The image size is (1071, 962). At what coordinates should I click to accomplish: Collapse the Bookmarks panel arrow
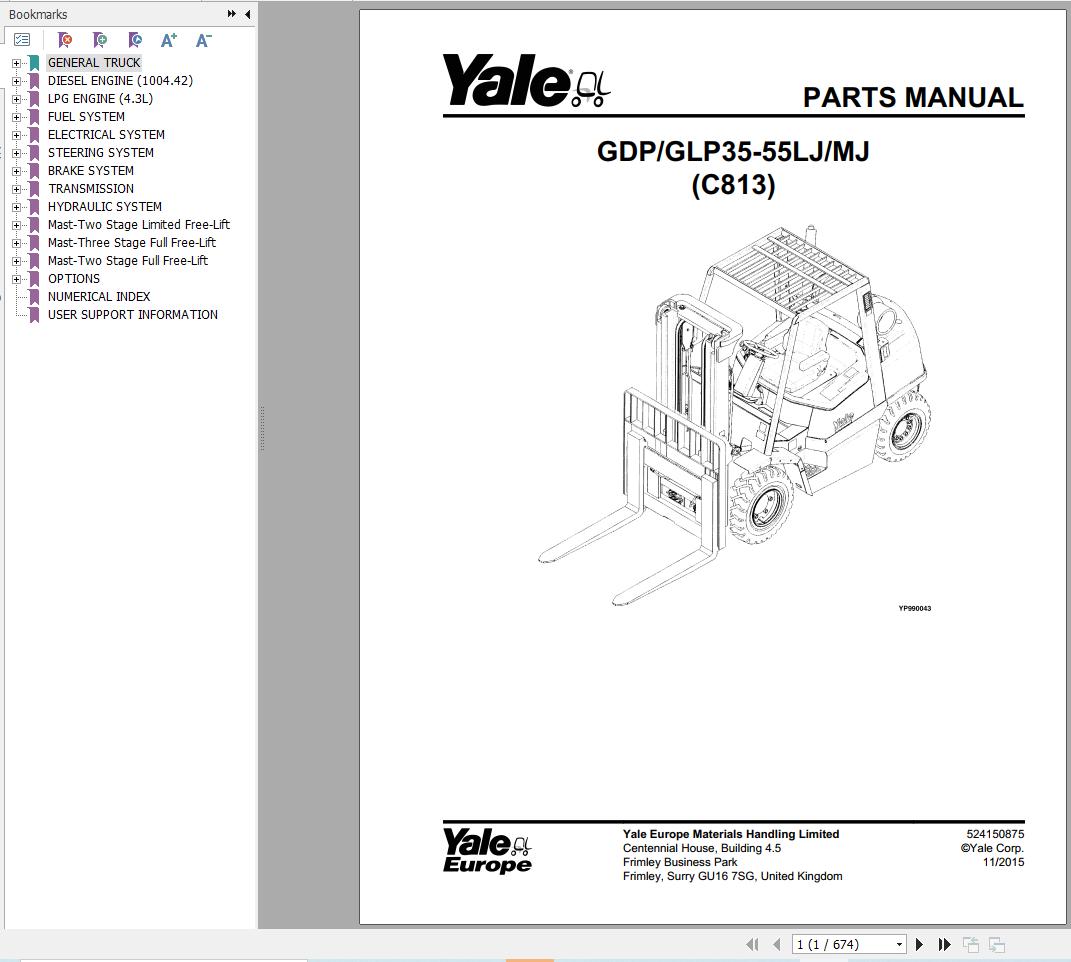point(247,14)
